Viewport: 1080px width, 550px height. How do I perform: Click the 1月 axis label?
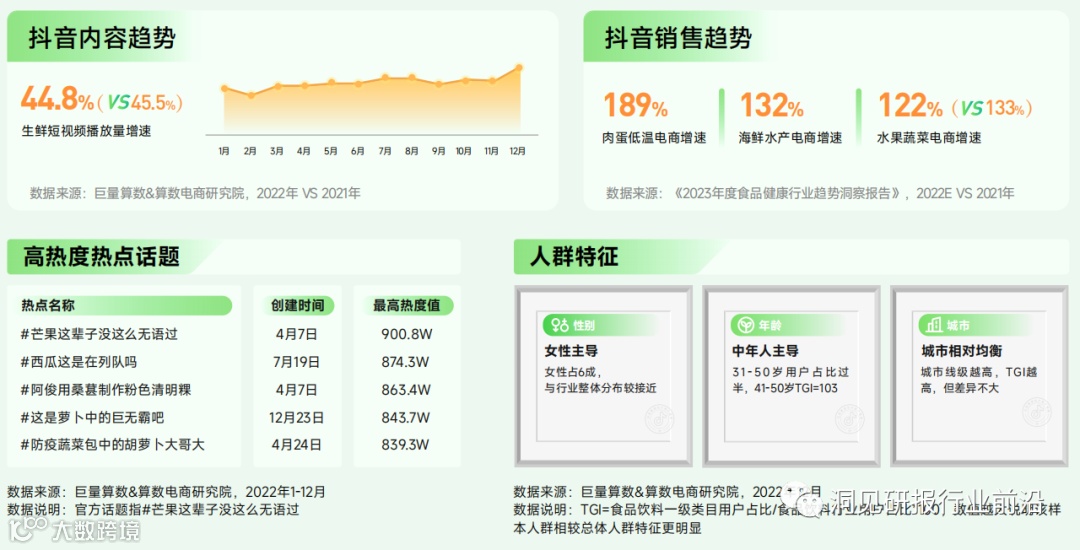click(x=225, y=151)
